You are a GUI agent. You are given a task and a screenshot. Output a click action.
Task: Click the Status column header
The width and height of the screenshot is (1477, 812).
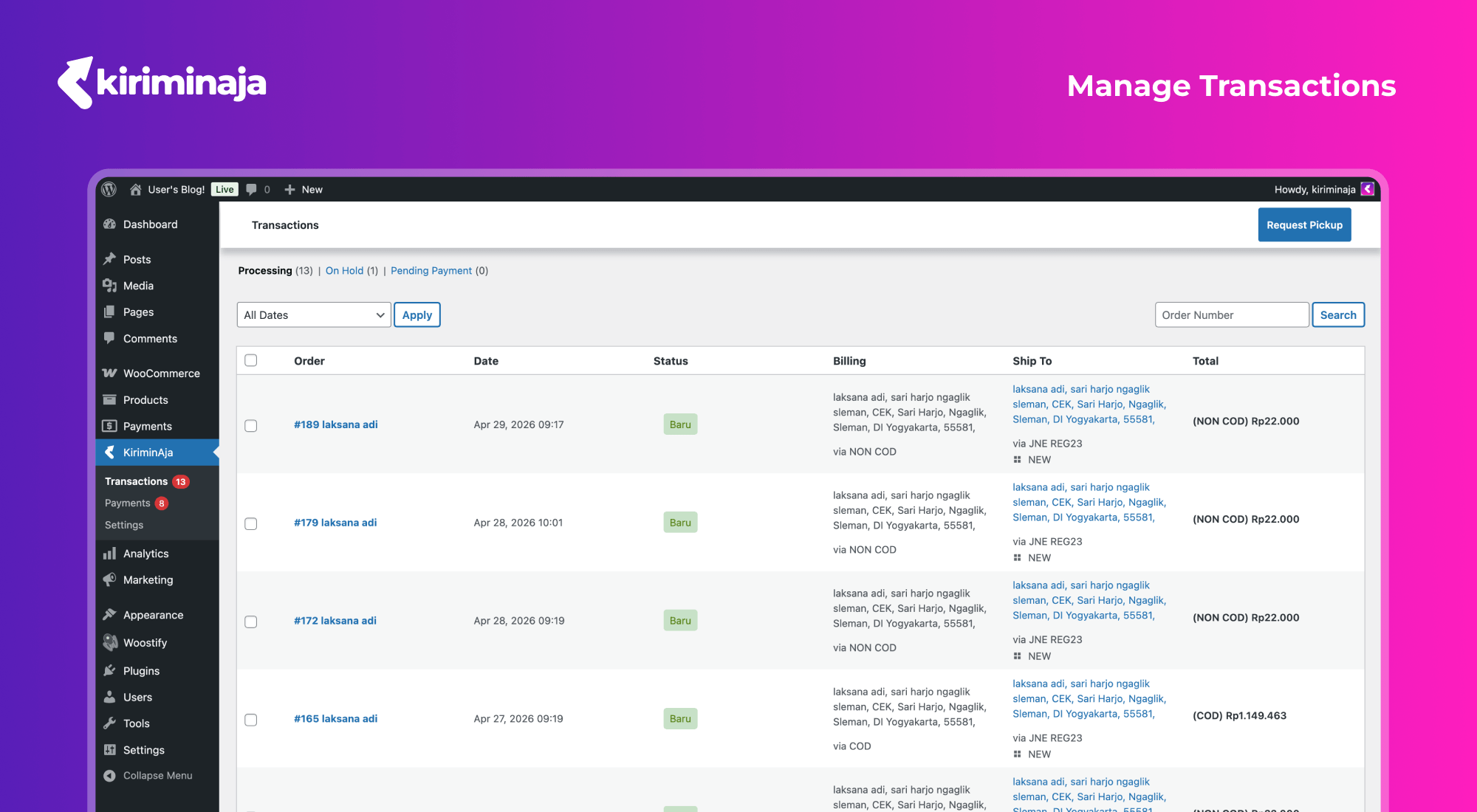tap(671, 361)
